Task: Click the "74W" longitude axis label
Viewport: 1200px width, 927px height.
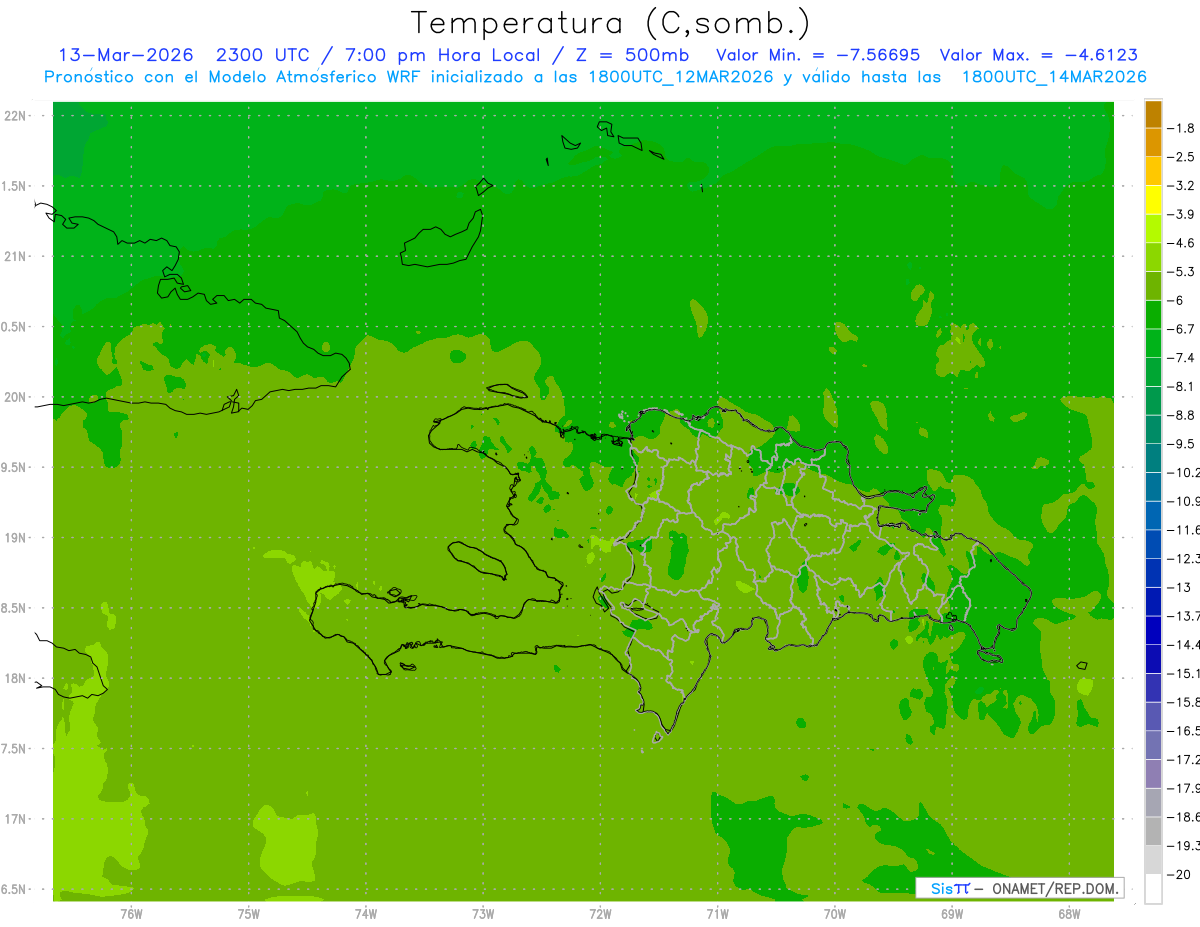Action: (x=366, y=913)
